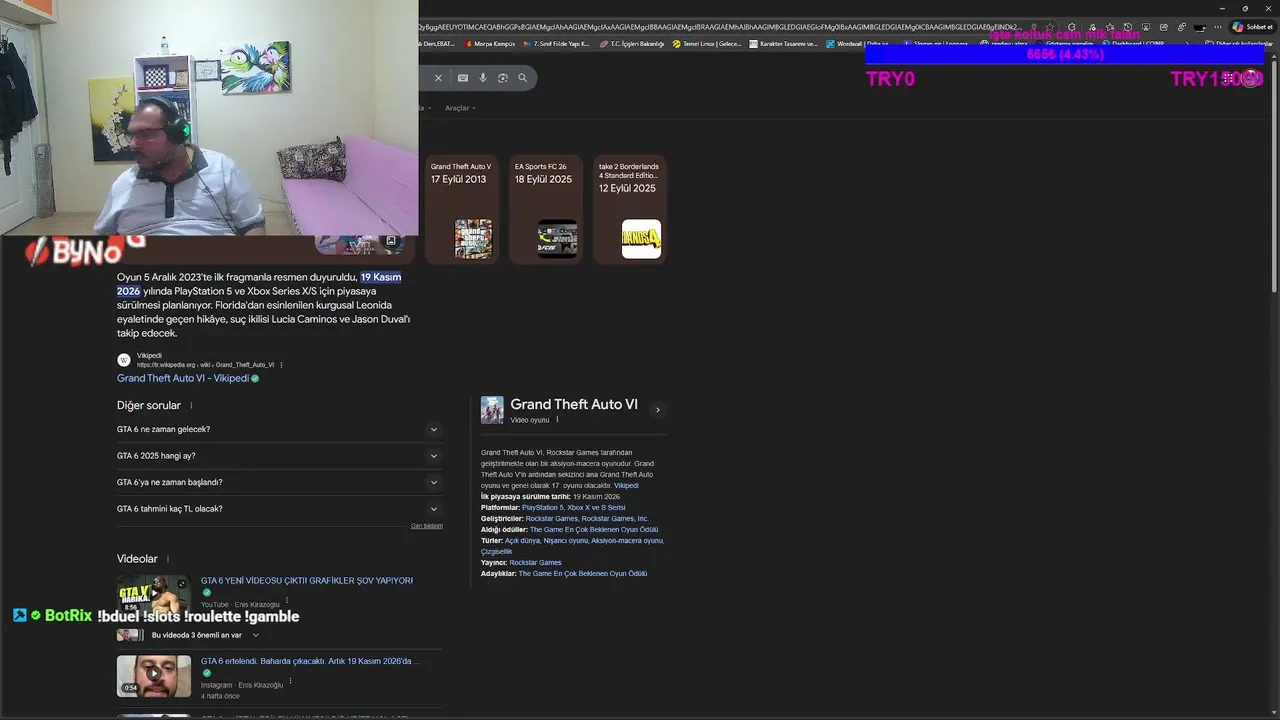Viewport: 1280px width, 720px height.
Task: Open 'Xbox X ve S Serisi' link
Action: pos(596,508)
